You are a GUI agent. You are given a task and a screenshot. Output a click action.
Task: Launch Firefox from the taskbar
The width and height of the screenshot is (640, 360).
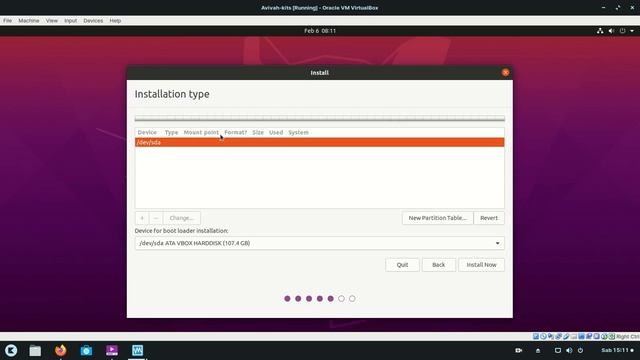pyautogui.click(x=60, y=350)
